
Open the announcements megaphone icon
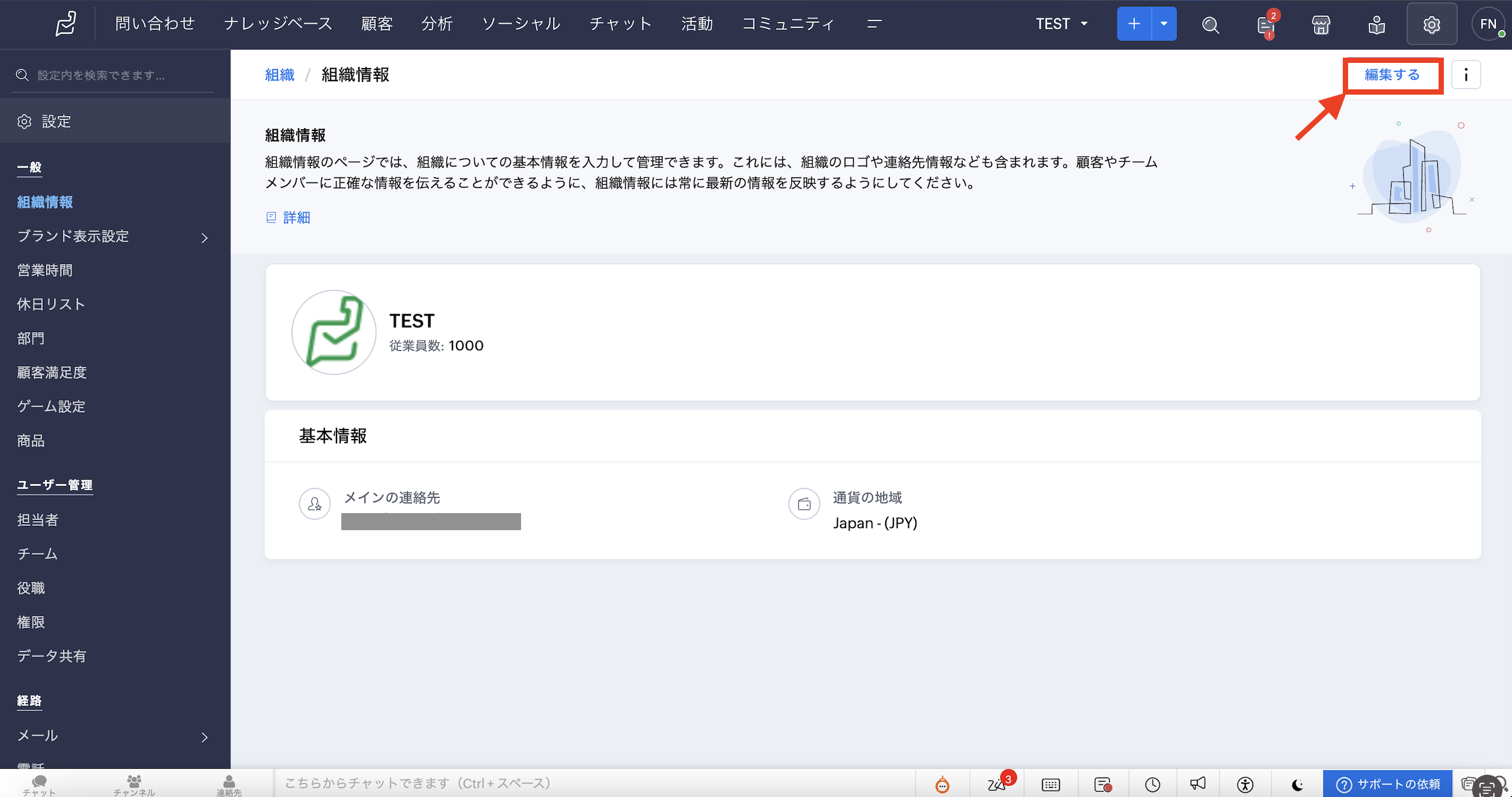point(1198,783)
